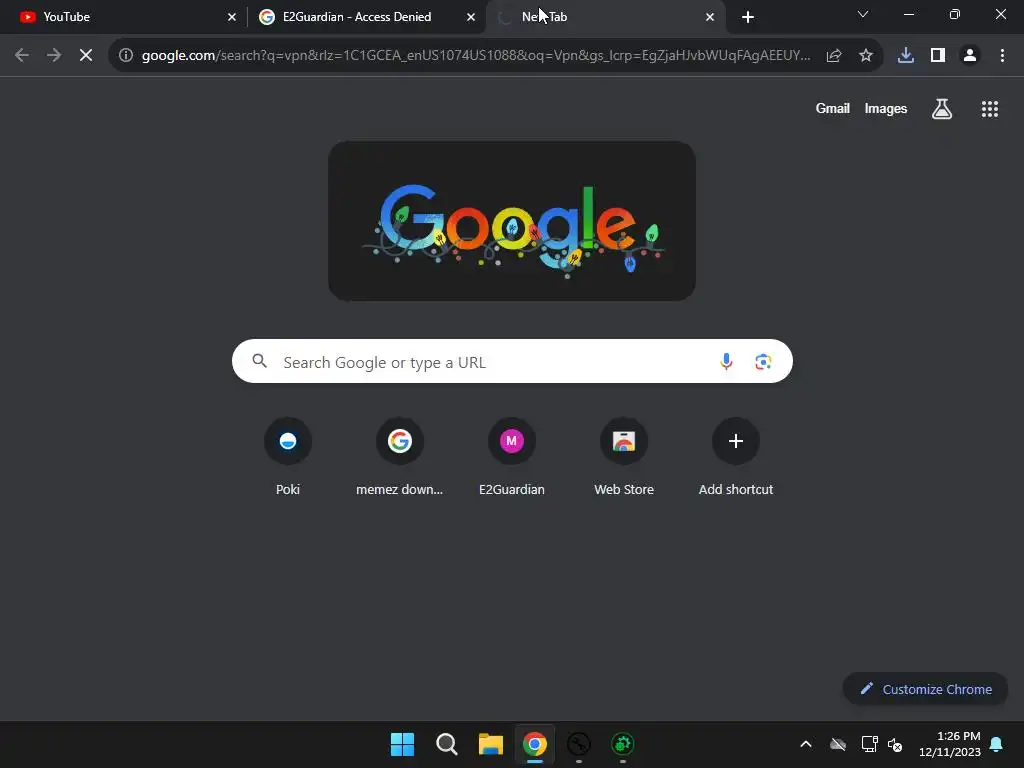
Task: Close the YouTube tab
Action: coord(231,17)
